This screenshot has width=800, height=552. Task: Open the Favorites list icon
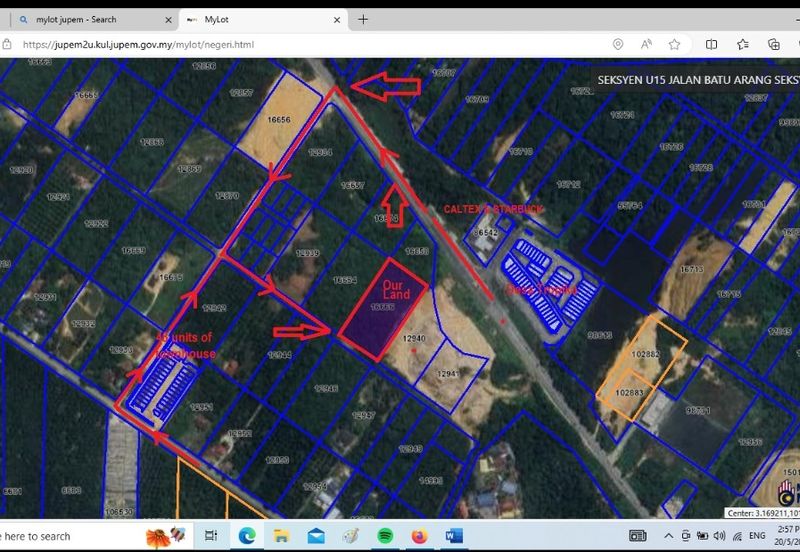click(743, 44)
